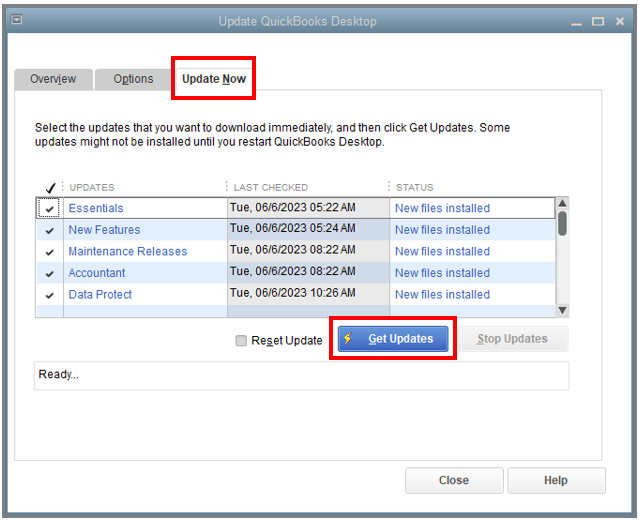Click Accountant status 'New files installed'

[x=443, y=273]
